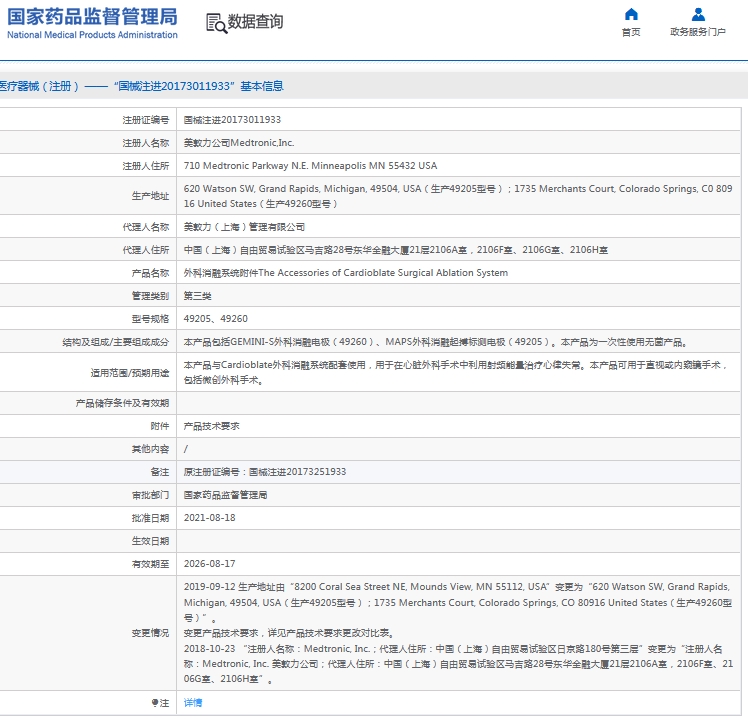This screenshot has height=719, width=748.
Task: Click the 有效期至 row label
Action: (x=150, y=564)
